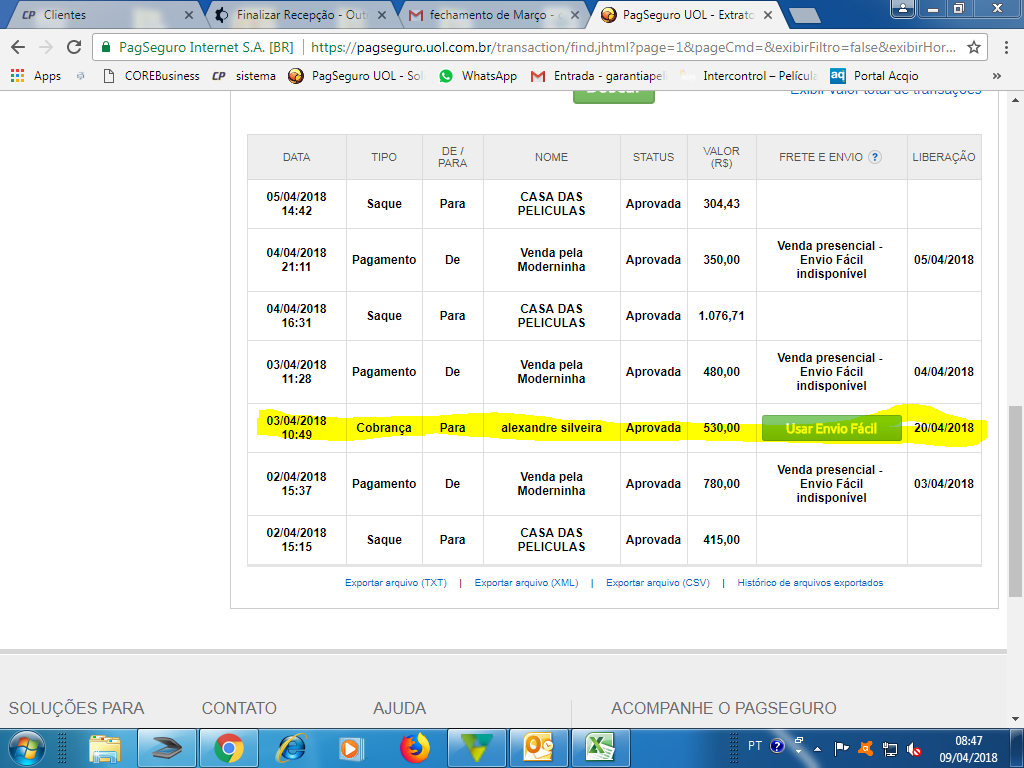
Task: Reload the page
Action: [73, 47]
